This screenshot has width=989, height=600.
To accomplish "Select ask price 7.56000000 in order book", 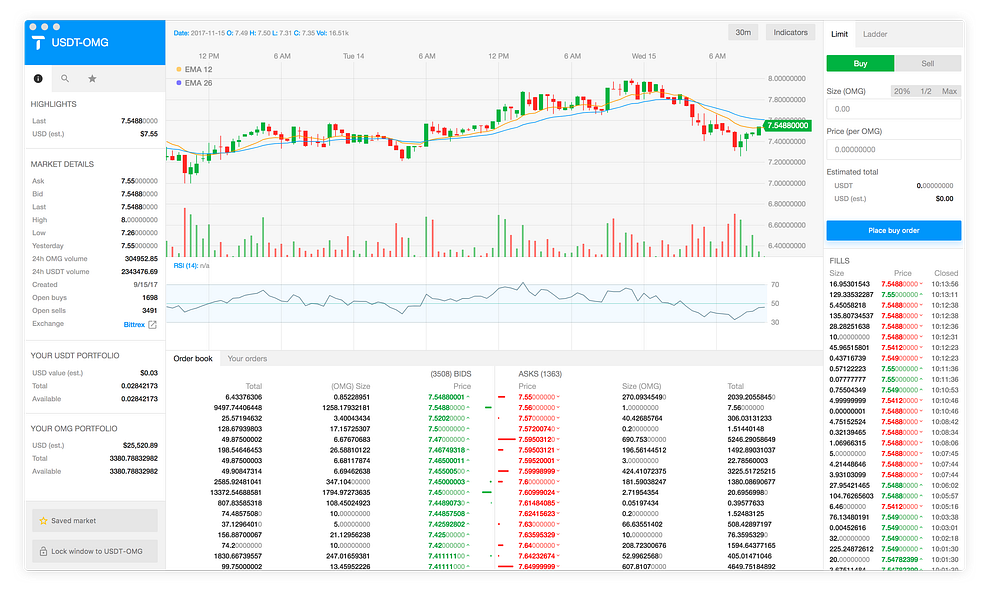I will (x=537, y=408).
